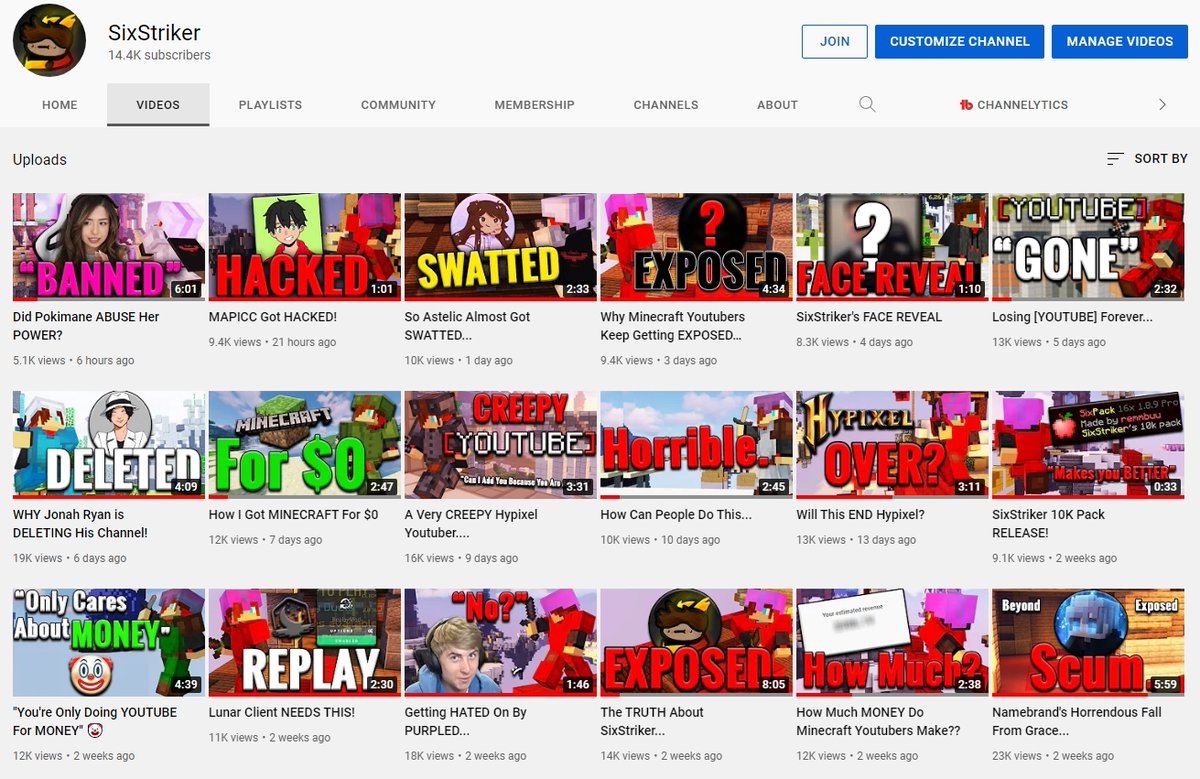Screen dimensions: 1200x779
Task: Click the SixStriker channel name
Action: [x=154, y=32]
